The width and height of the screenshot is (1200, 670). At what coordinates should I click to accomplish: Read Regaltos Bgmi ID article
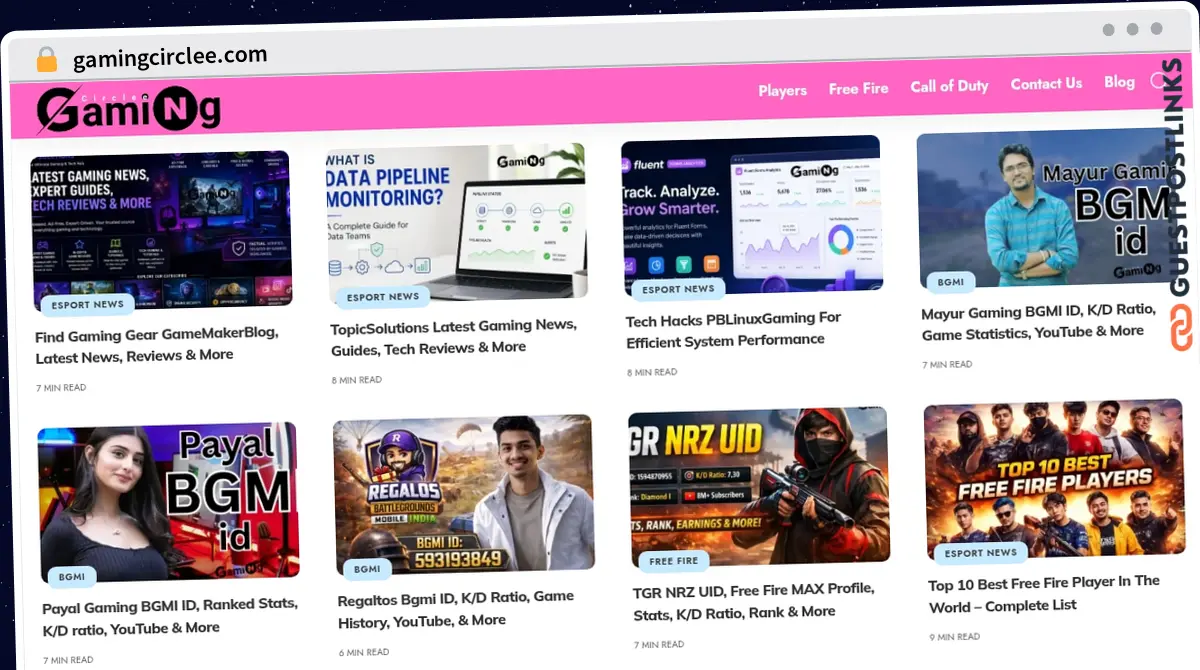(x=456, y=608)
